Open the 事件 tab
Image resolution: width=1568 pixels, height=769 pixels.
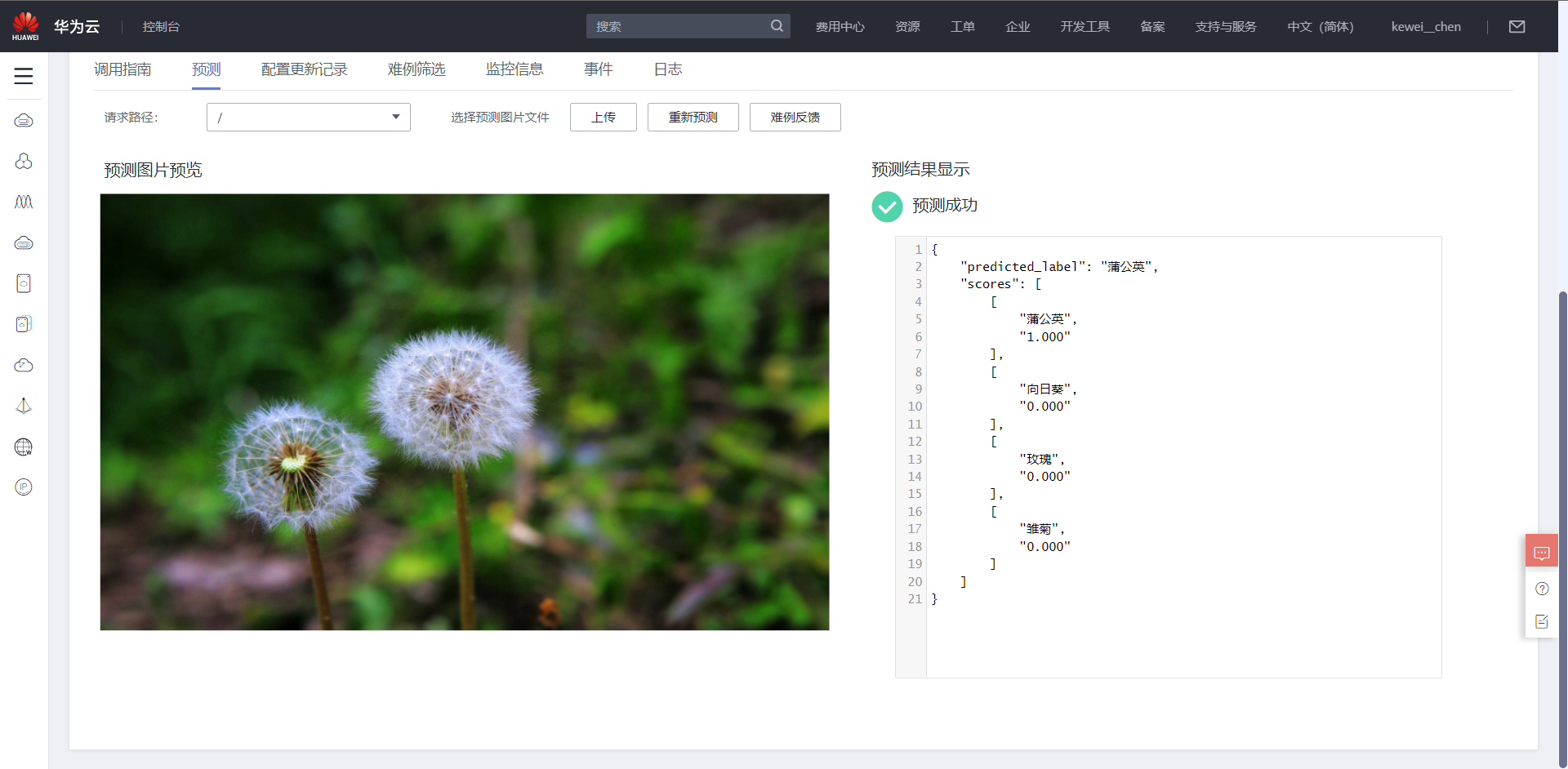point(599,69)
